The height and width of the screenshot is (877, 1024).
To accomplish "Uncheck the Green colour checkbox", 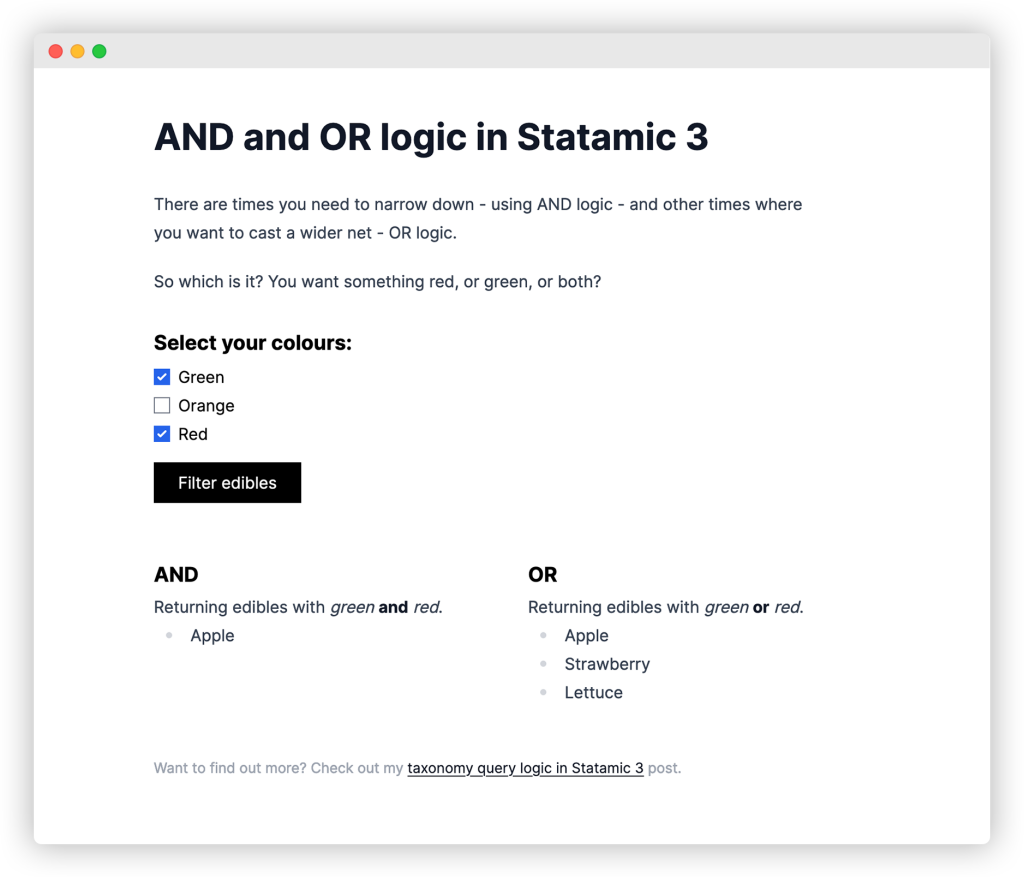I will coord(162,377).
